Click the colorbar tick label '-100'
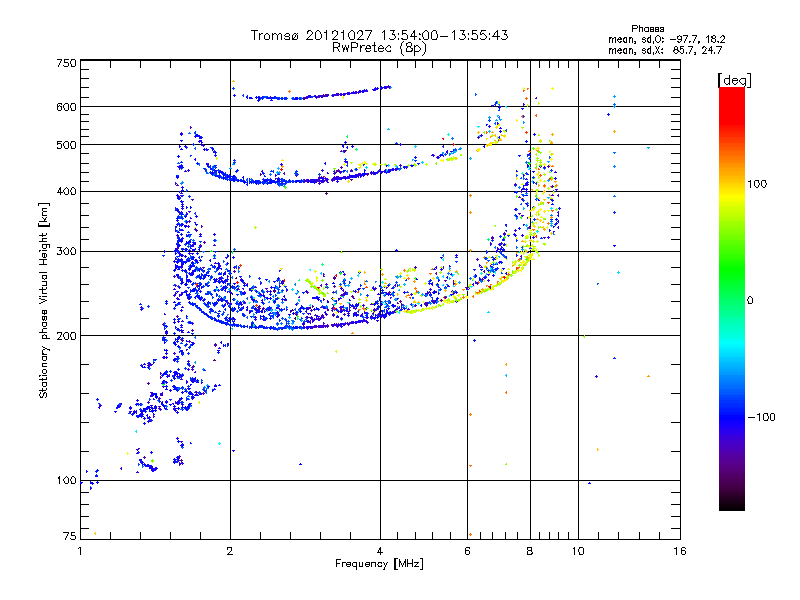 (761, 417)
